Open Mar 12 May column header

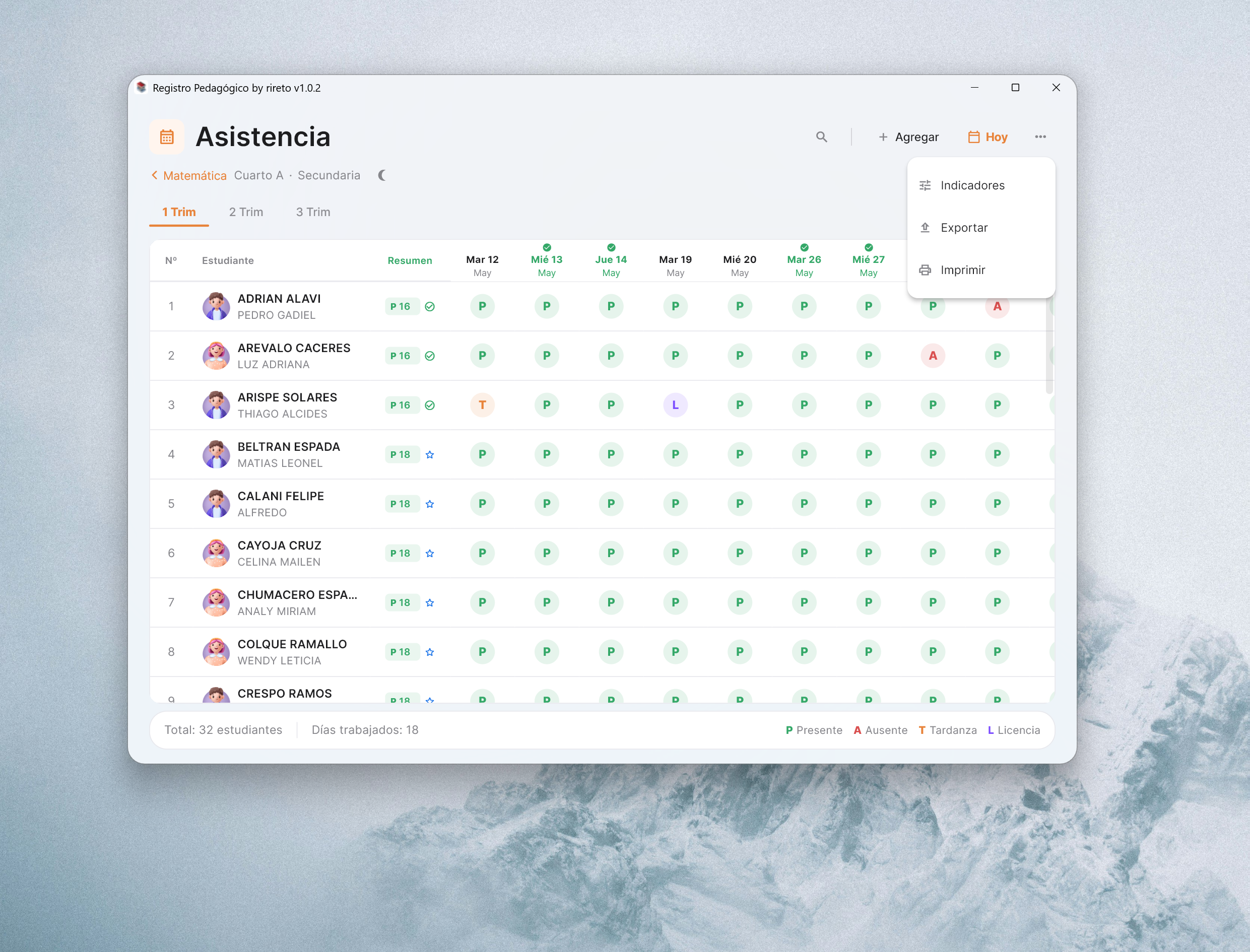(x=483, y=265)
